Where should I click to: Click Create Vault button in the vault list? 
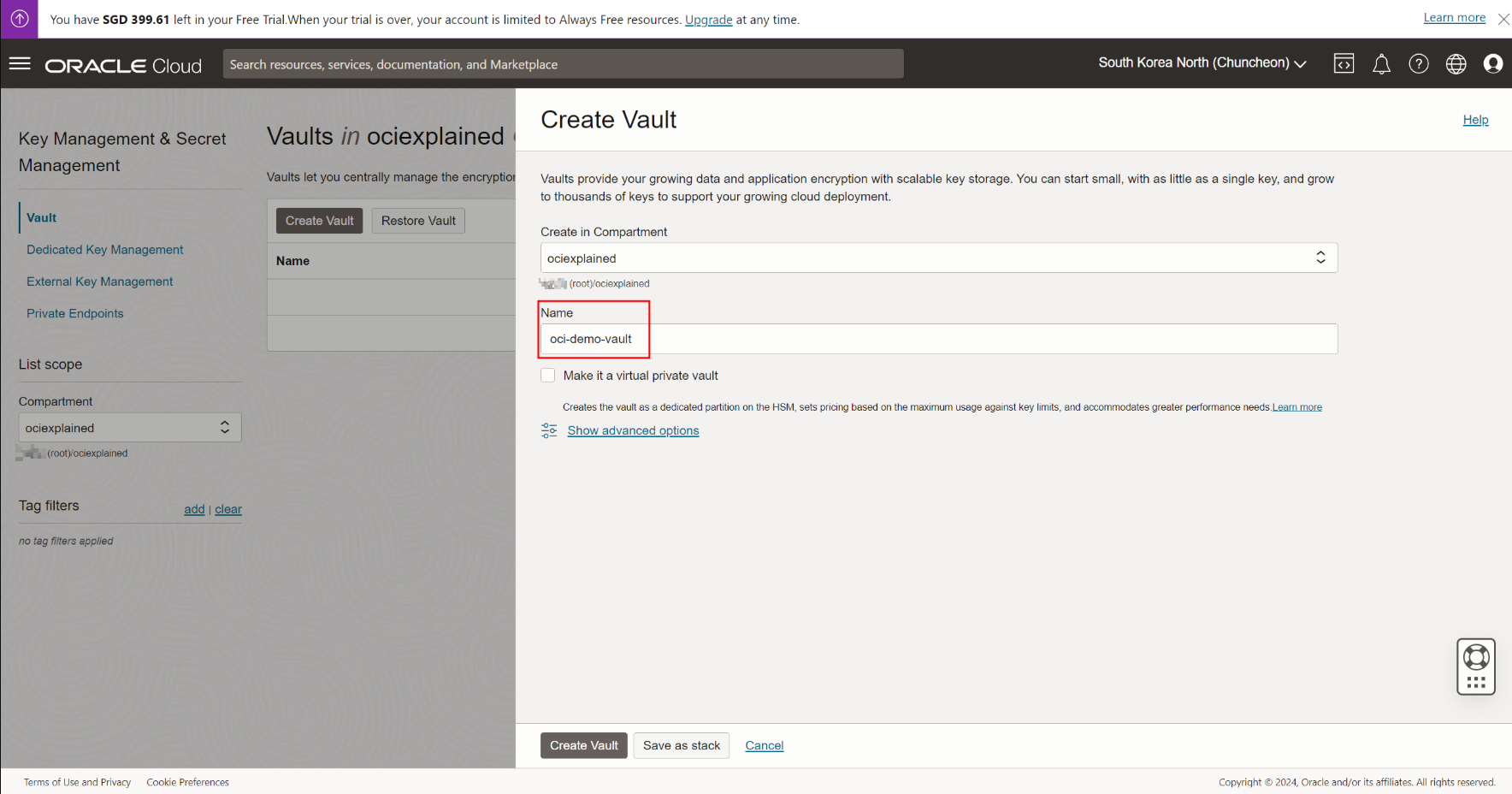tap(319, 221)
